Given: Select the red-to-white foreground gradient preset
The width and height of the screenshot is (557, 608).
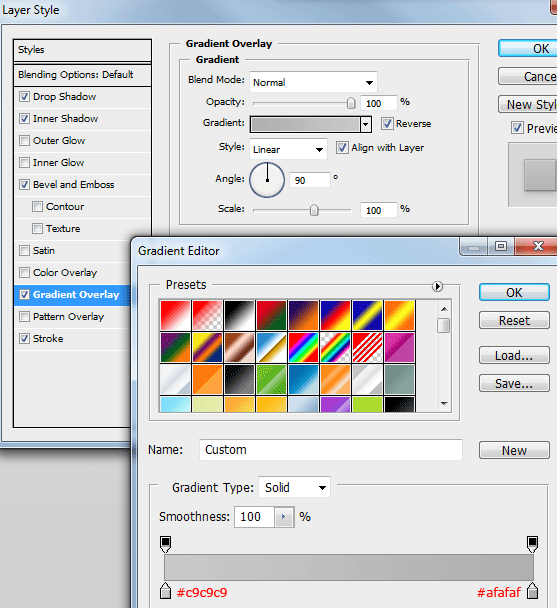Looking at the screenshot, I should pyautogui.click(x=175, y=315).
